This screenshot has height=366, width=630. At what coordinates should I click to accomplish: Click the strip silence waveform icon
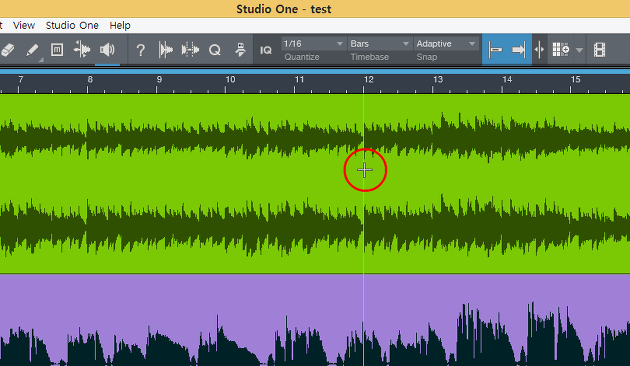pos(166,50)
